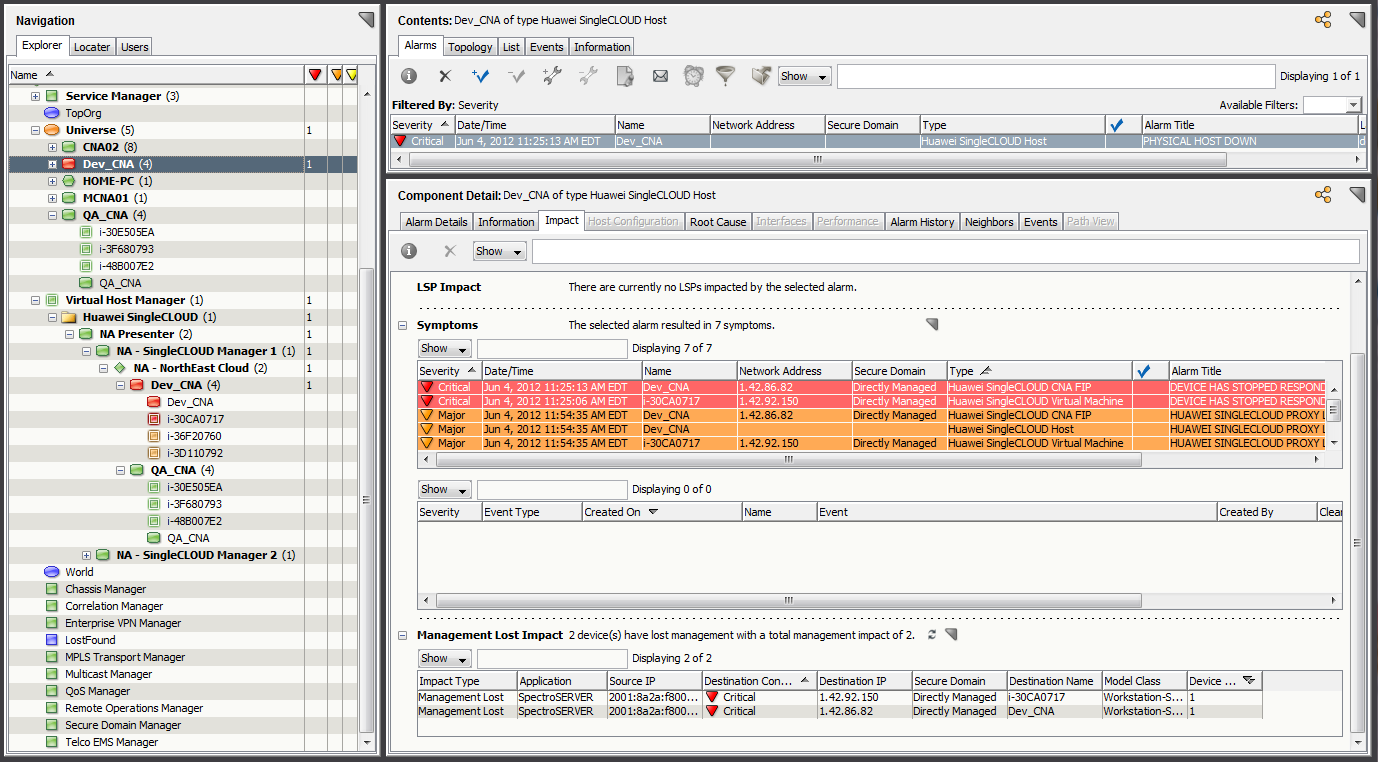This screenshot has height=762, width=1378.
Task: Click the unacknowledge gray check icon
Action: (x=517, y=76)
